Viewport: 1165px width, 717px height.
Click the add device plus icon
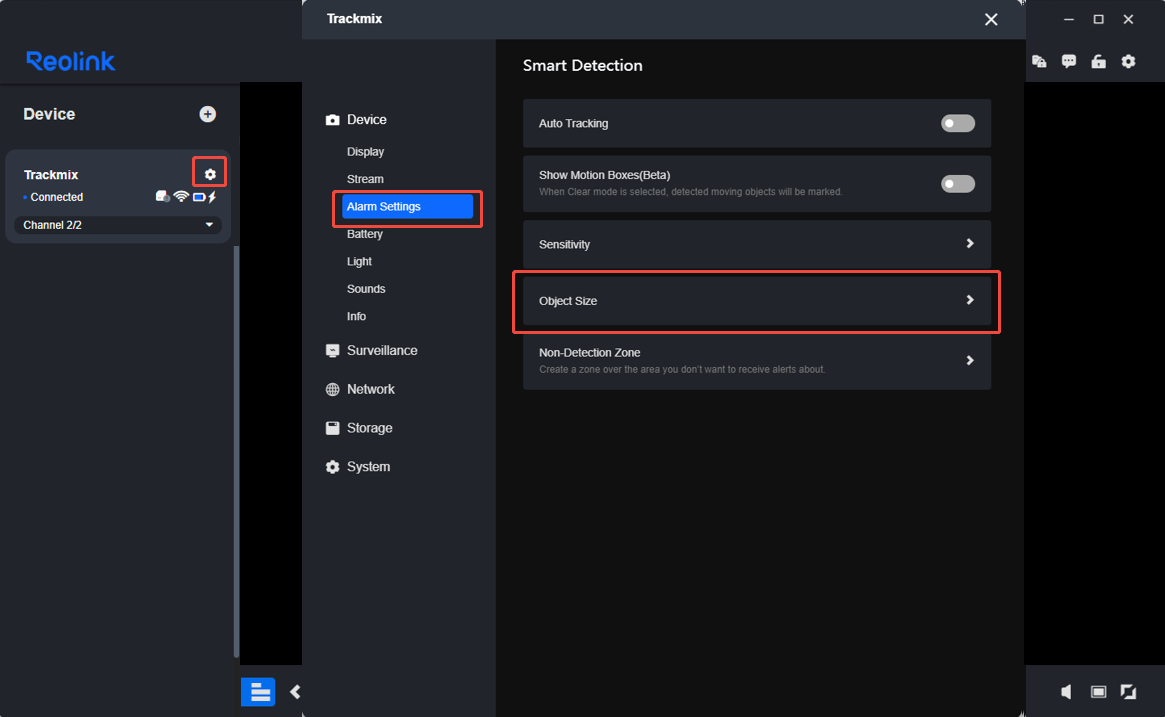(208, 114)
